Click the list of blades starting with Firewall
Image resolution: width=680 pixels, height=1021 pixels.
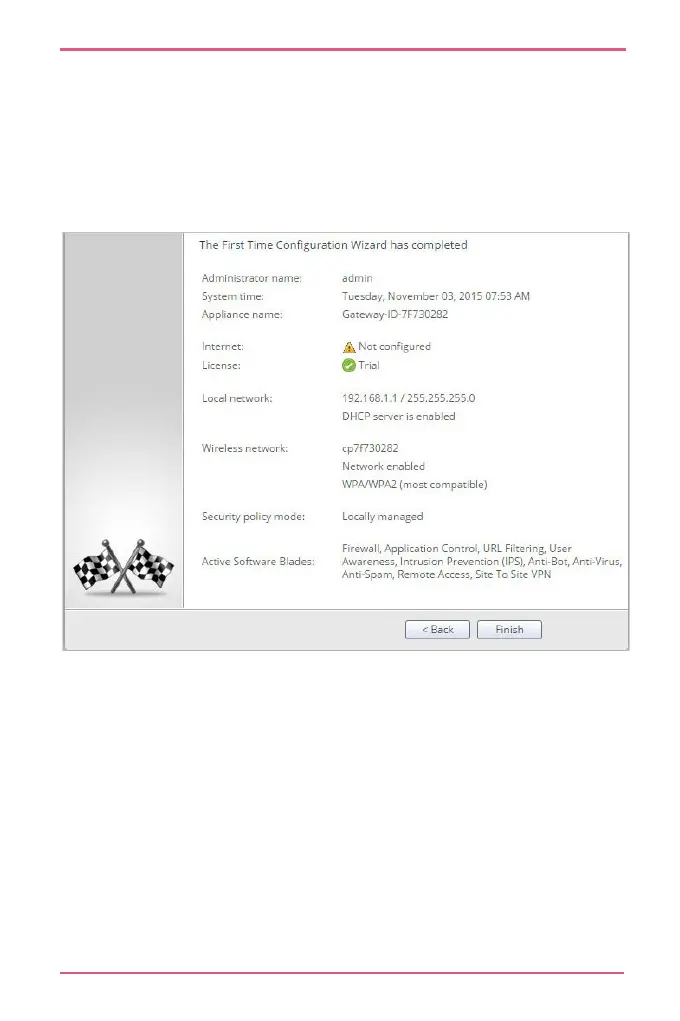point(481,561)
